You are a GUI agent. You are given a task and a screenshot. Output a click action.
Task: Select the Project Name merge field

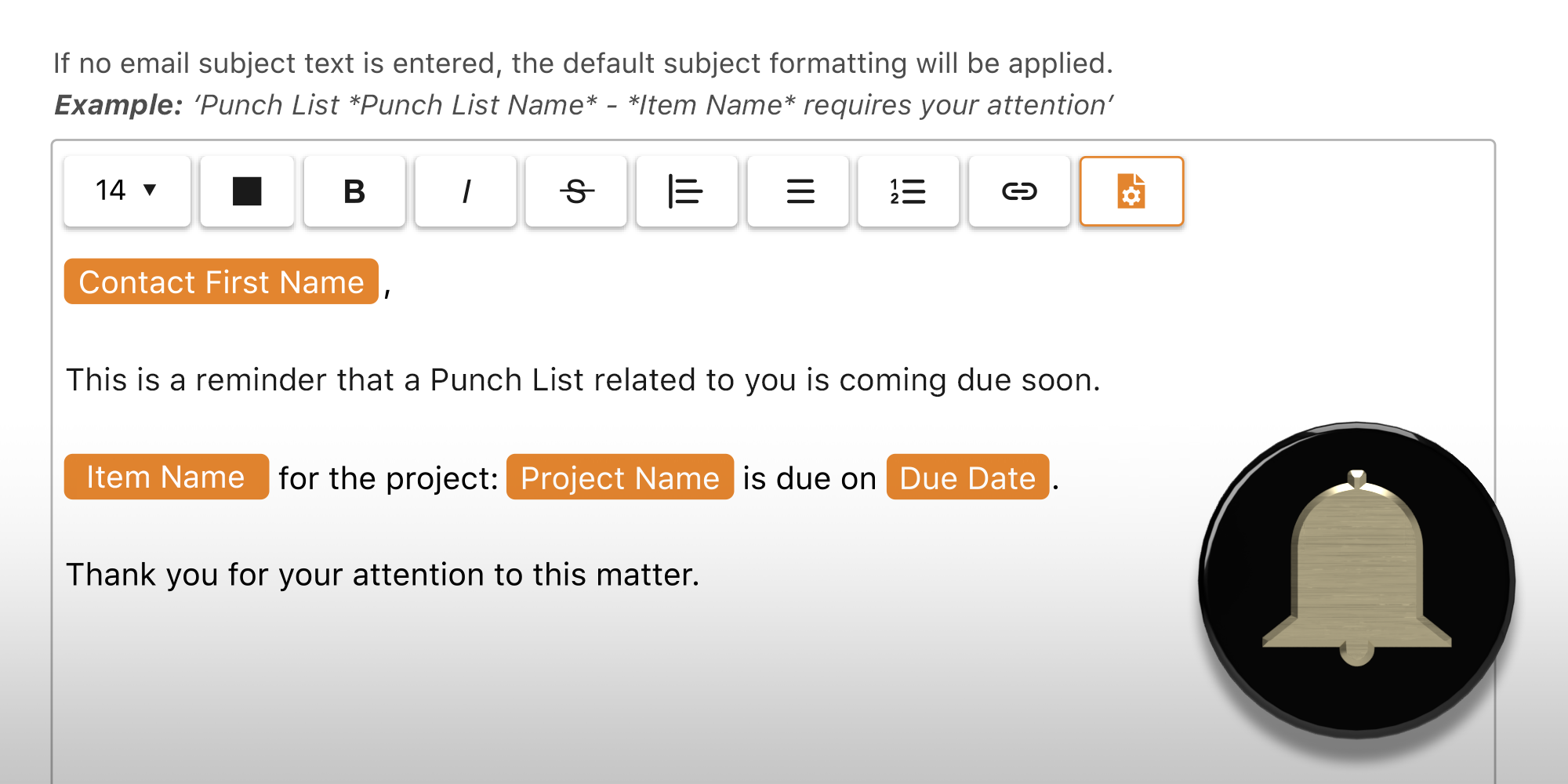(x=619, y=477)
